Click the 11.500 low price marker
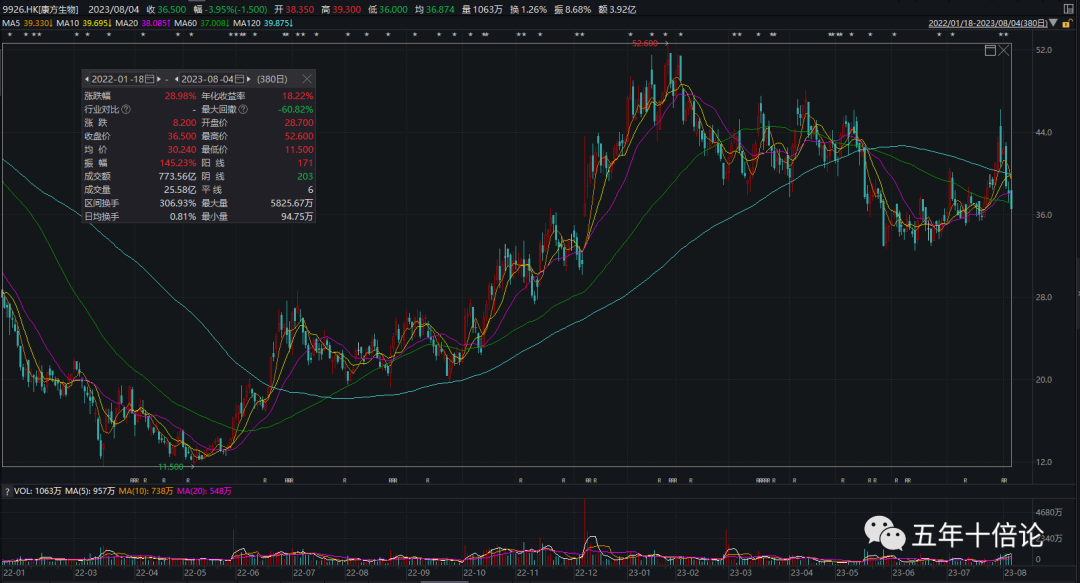1080x583 pixels. click(171, 466)
